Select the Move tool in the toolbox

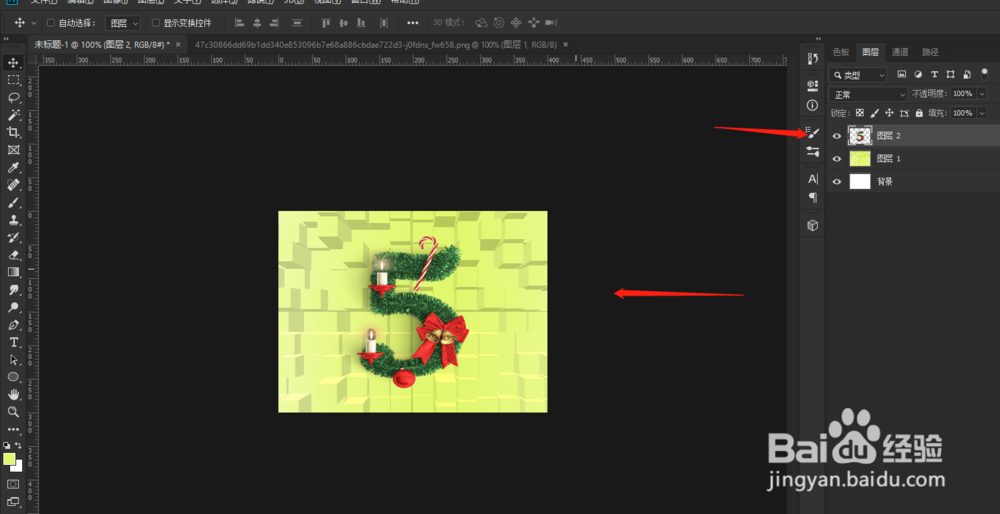coord(13,62)
